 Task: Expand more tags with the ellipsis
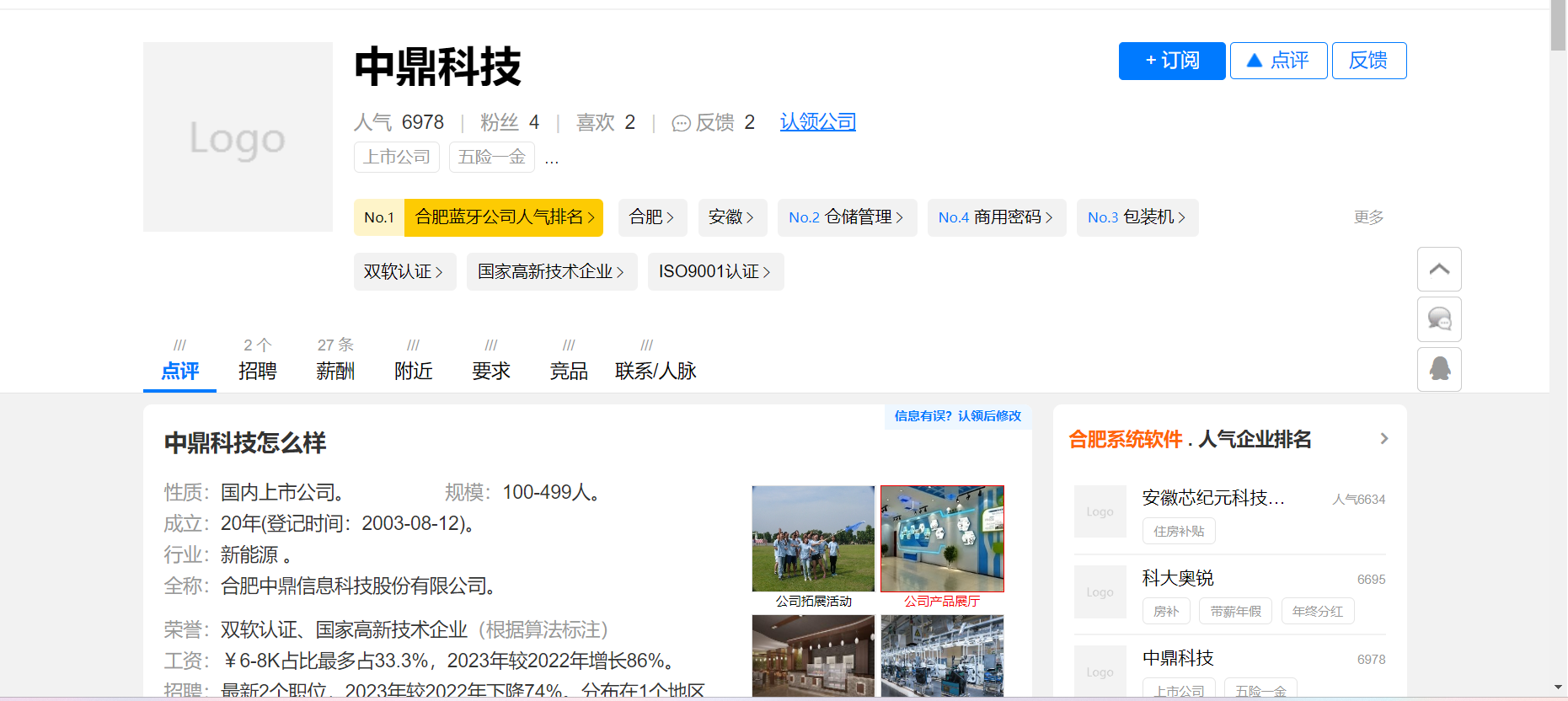click(x=552, y=159)
